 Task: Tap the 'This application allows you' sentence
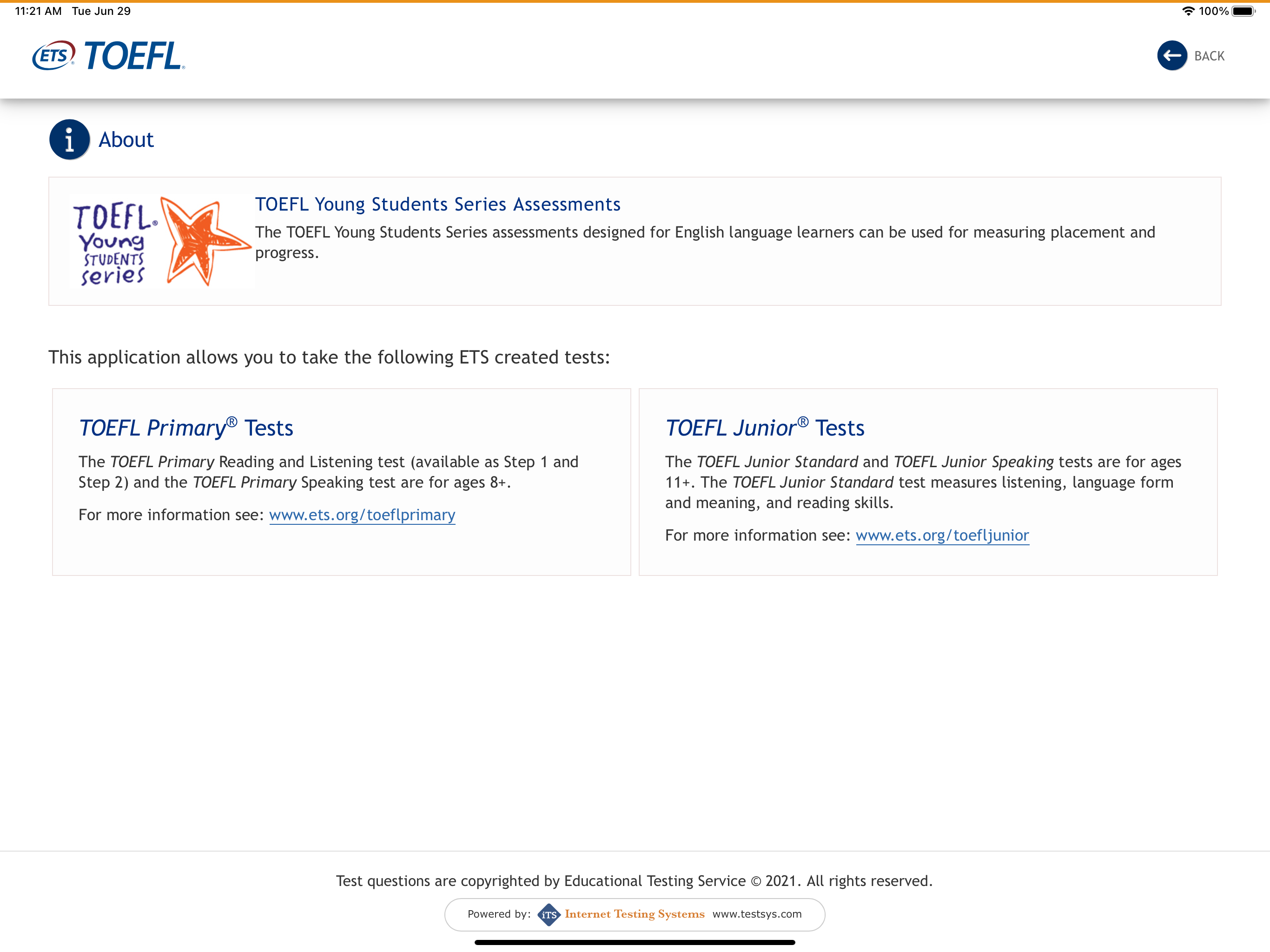point(329,357)
